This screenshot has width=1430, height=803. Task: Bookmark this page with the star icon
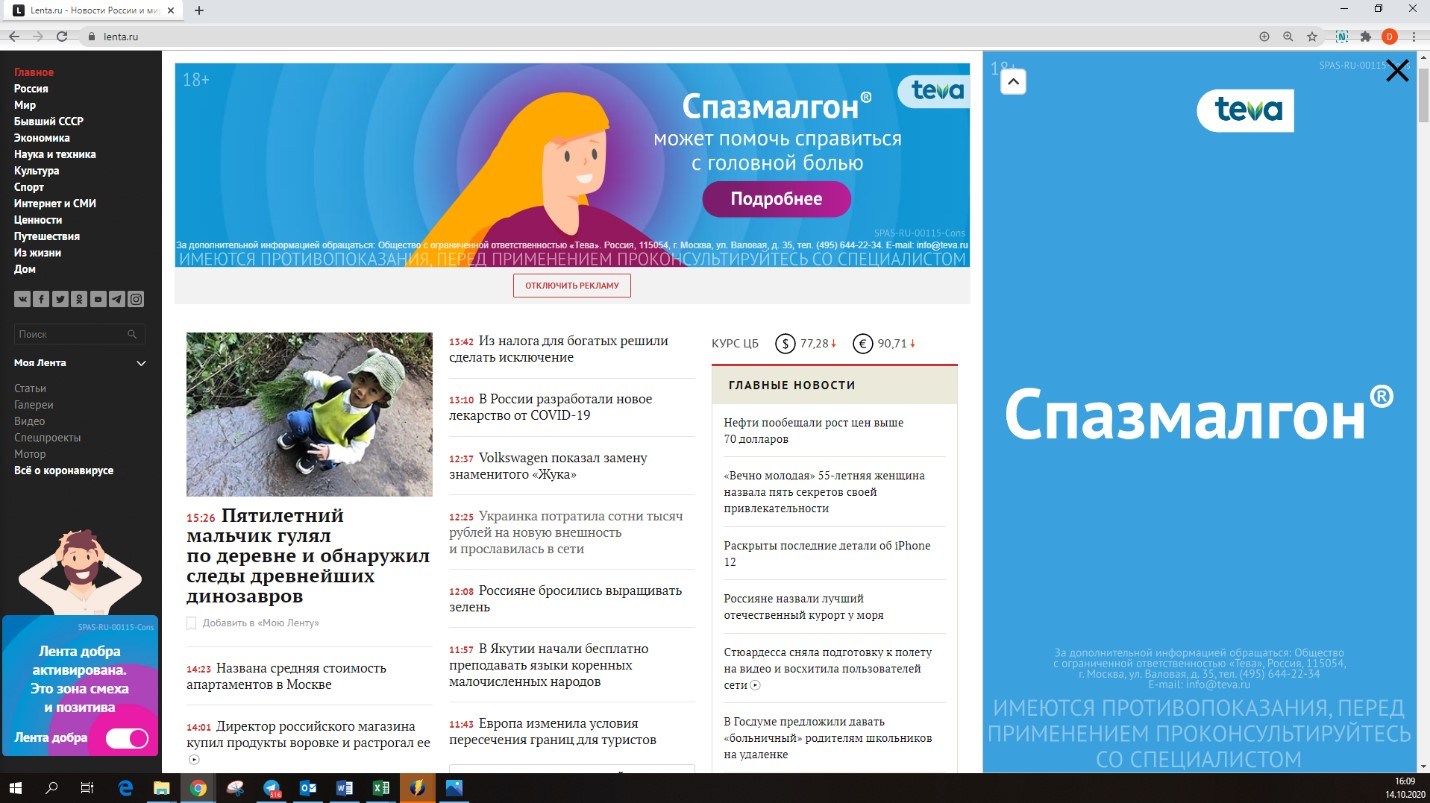coord(1312,36)
